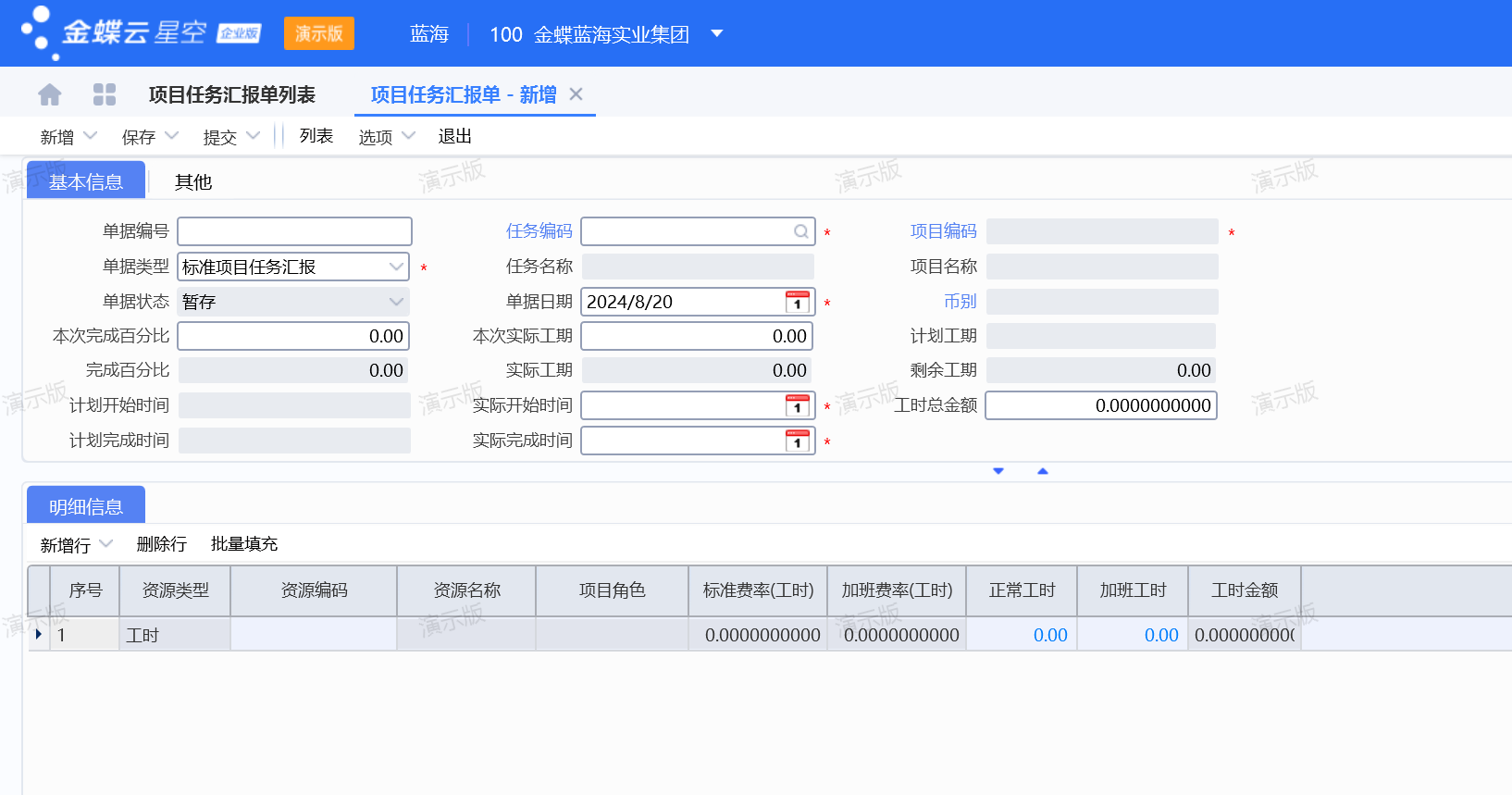
Task: Open the calendar for 实际完成时间
Action: click(x=797, y=441)
